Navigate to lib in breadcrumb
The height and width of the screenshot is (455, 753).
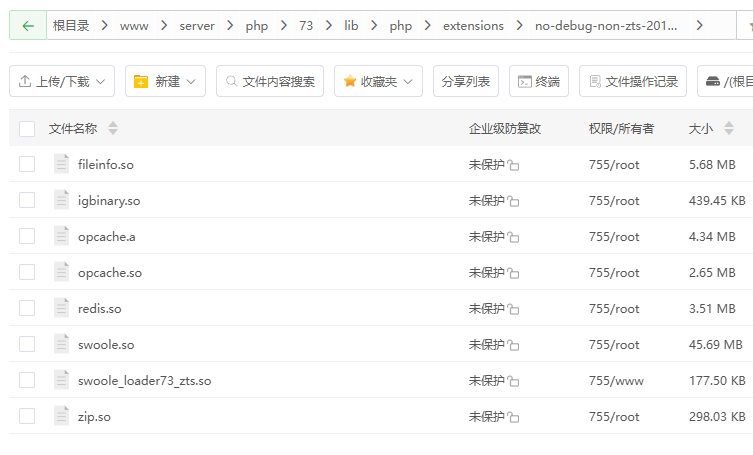pyautogui.click(x=351, y=25)
